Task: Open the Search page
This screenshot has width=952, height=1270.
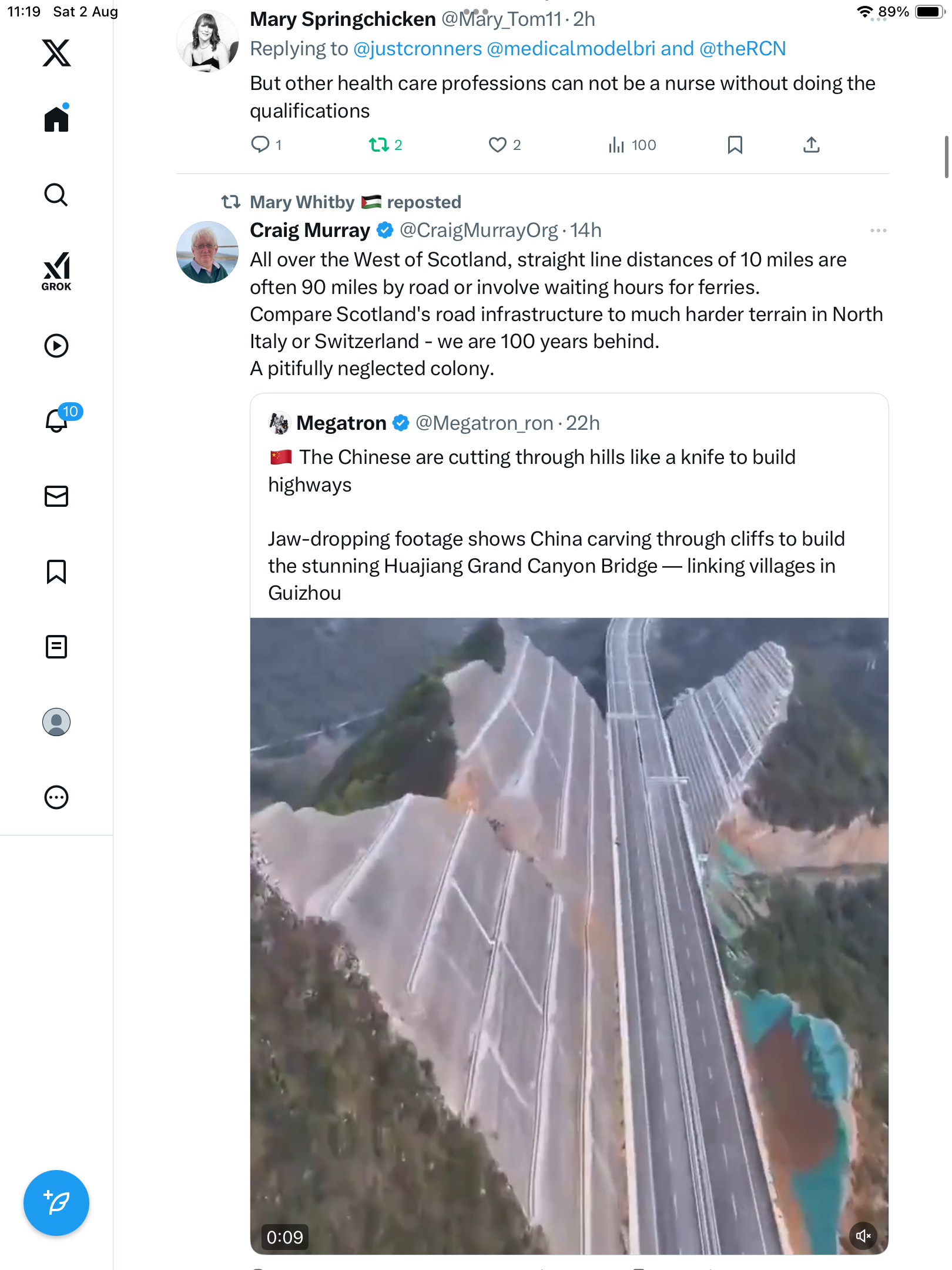Action: click(56, 195)
